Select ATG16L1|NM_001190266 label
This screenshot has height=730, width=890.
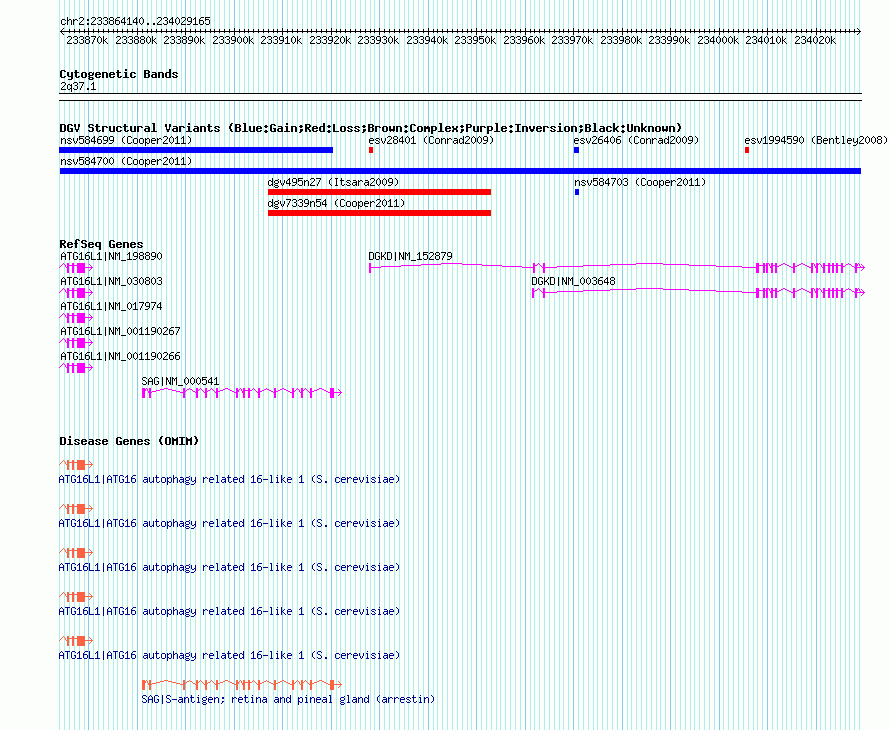pos(120,356)
